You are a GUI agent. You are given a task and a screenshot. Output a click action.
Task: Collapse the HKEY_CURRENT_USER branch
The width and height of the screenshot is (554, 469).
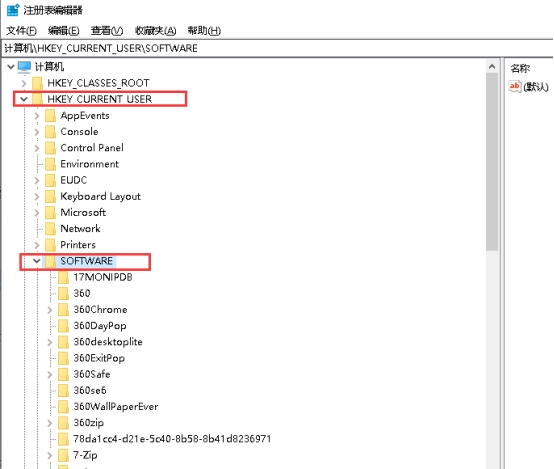click(x=24, y=99)
